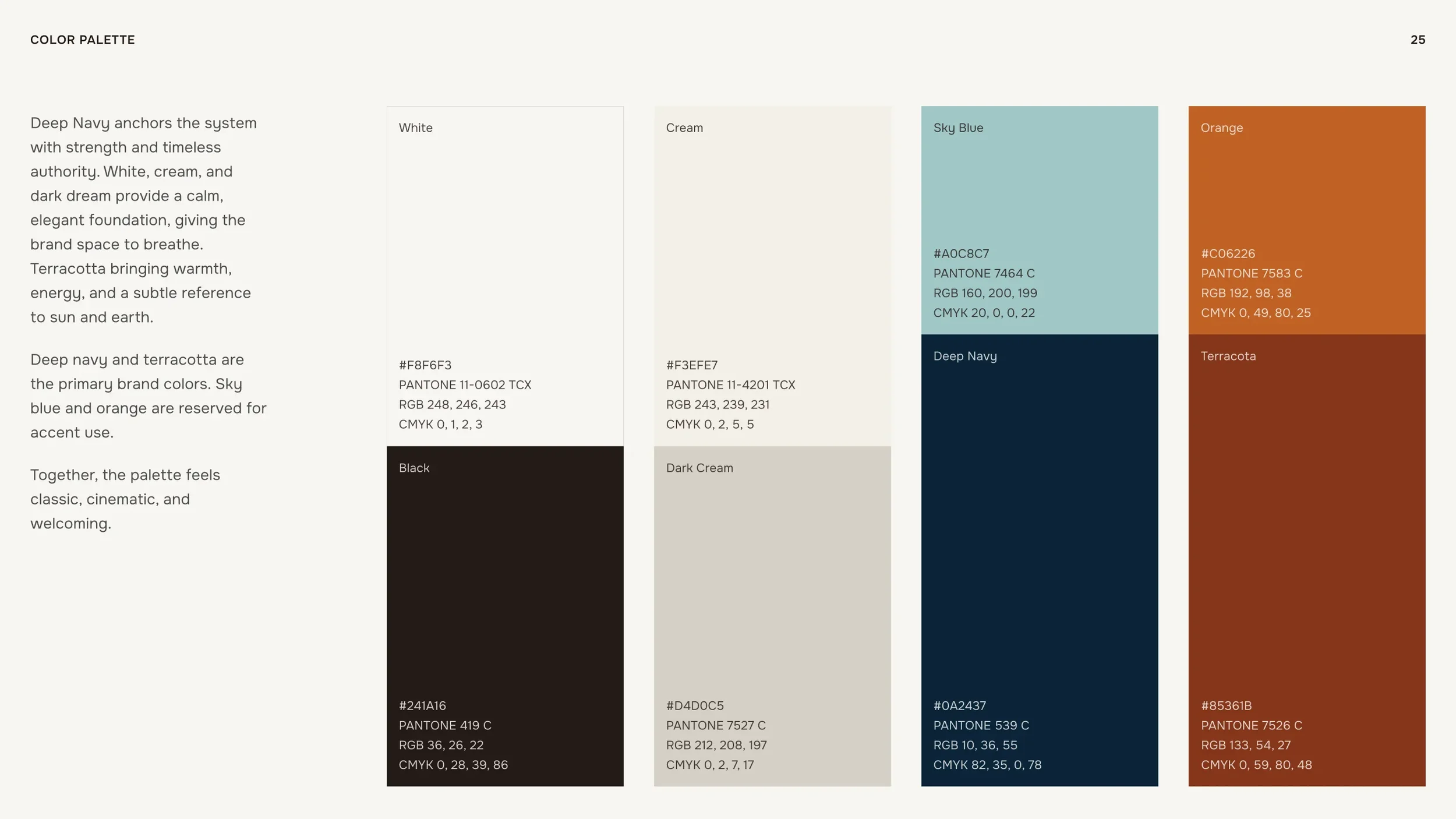The width and height of the screenshot is (1456, 819).
Task: Click the hex code #241A16
Action: [422, 706]
